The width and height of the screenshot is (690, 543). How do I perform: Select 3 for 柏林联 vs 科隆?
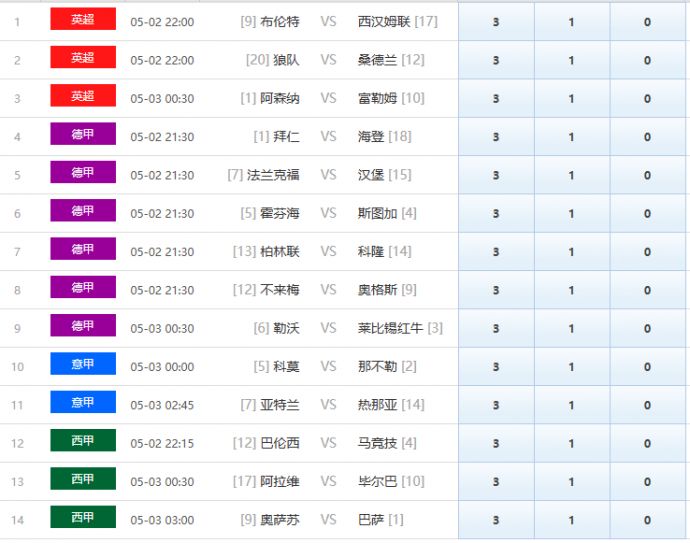point(496,251)
